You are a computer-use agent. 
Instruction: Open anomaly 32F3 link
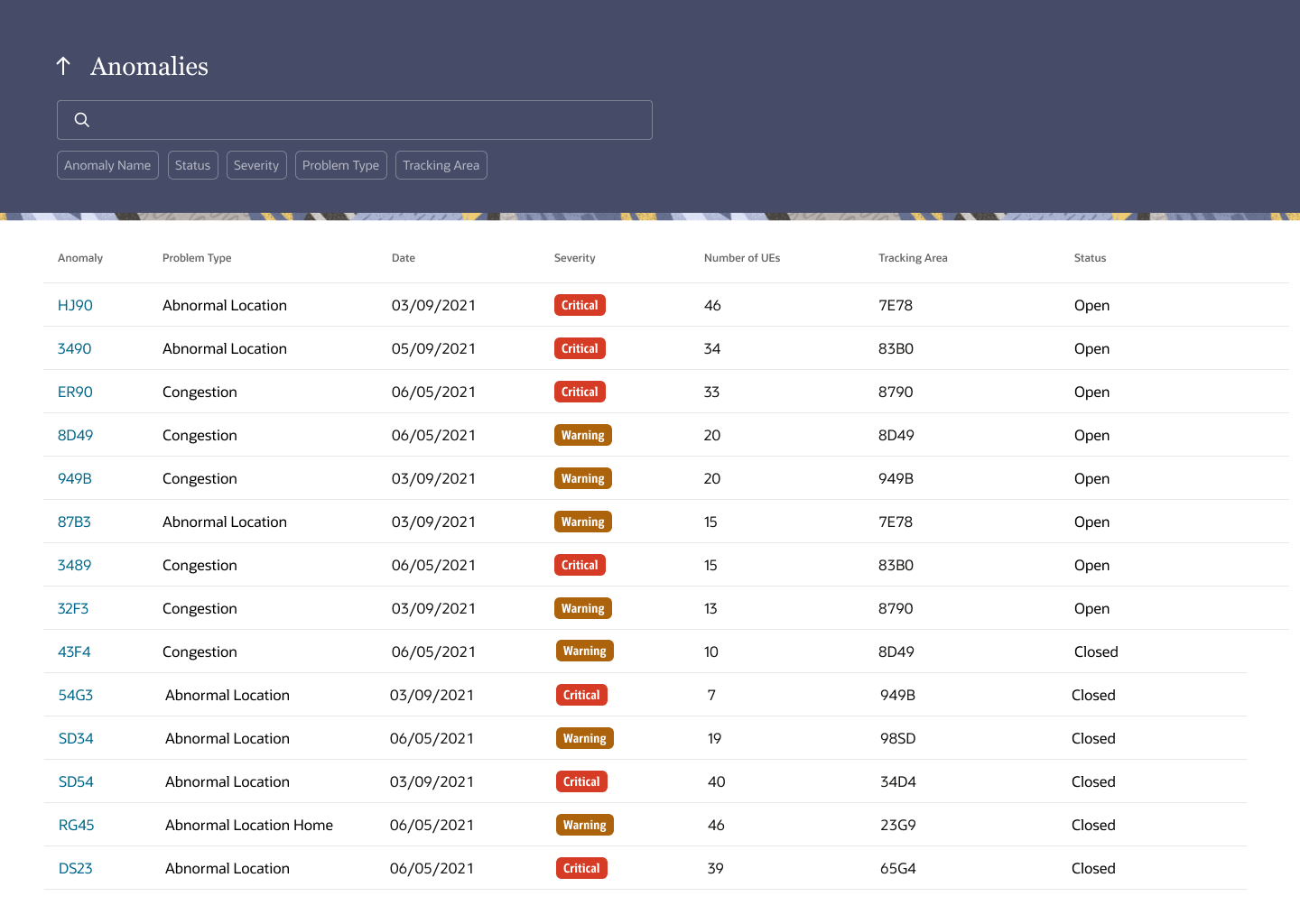click(73, 608)
